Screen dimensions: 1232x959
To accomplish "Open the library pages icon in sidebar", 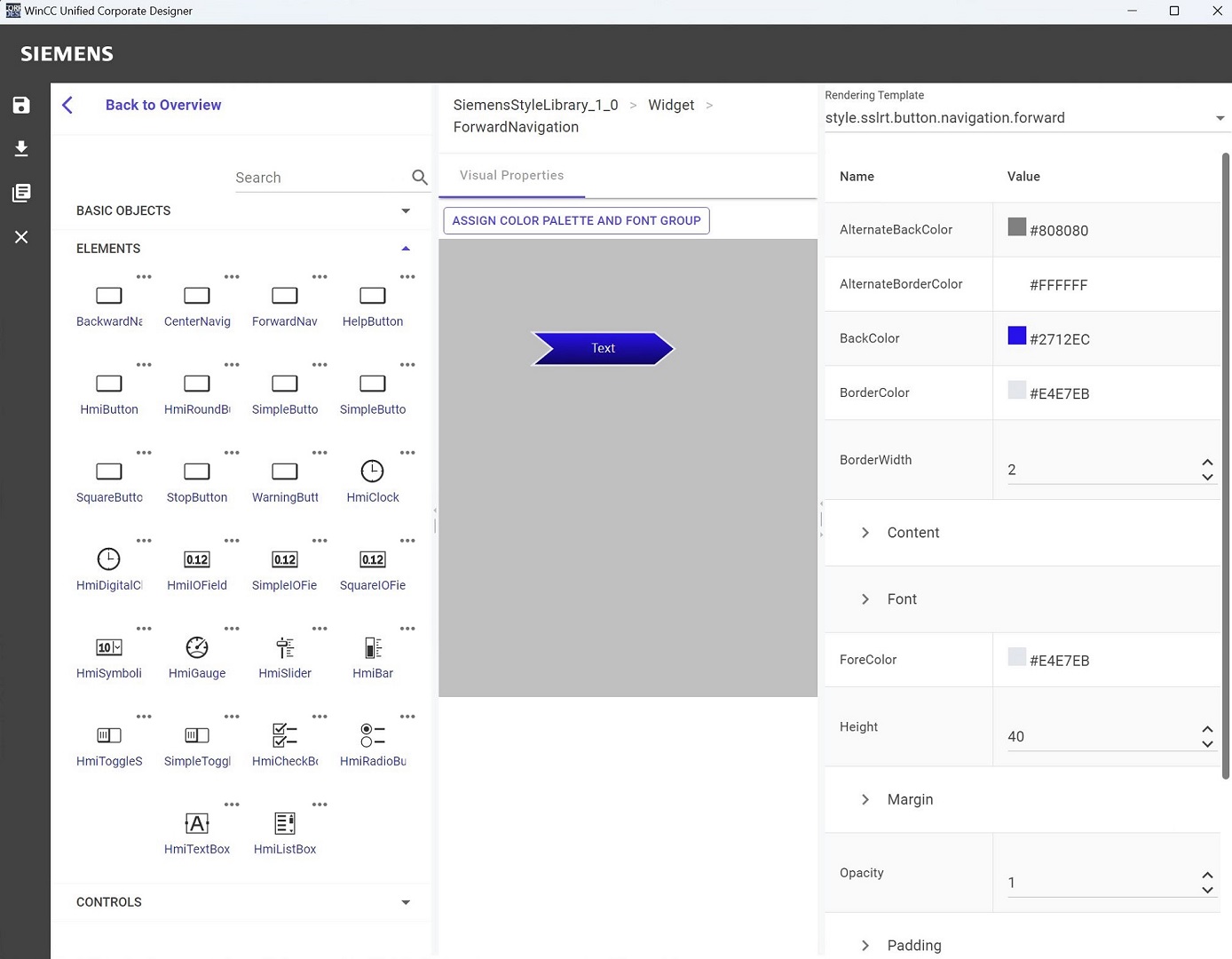I will [x=21, y=193].
